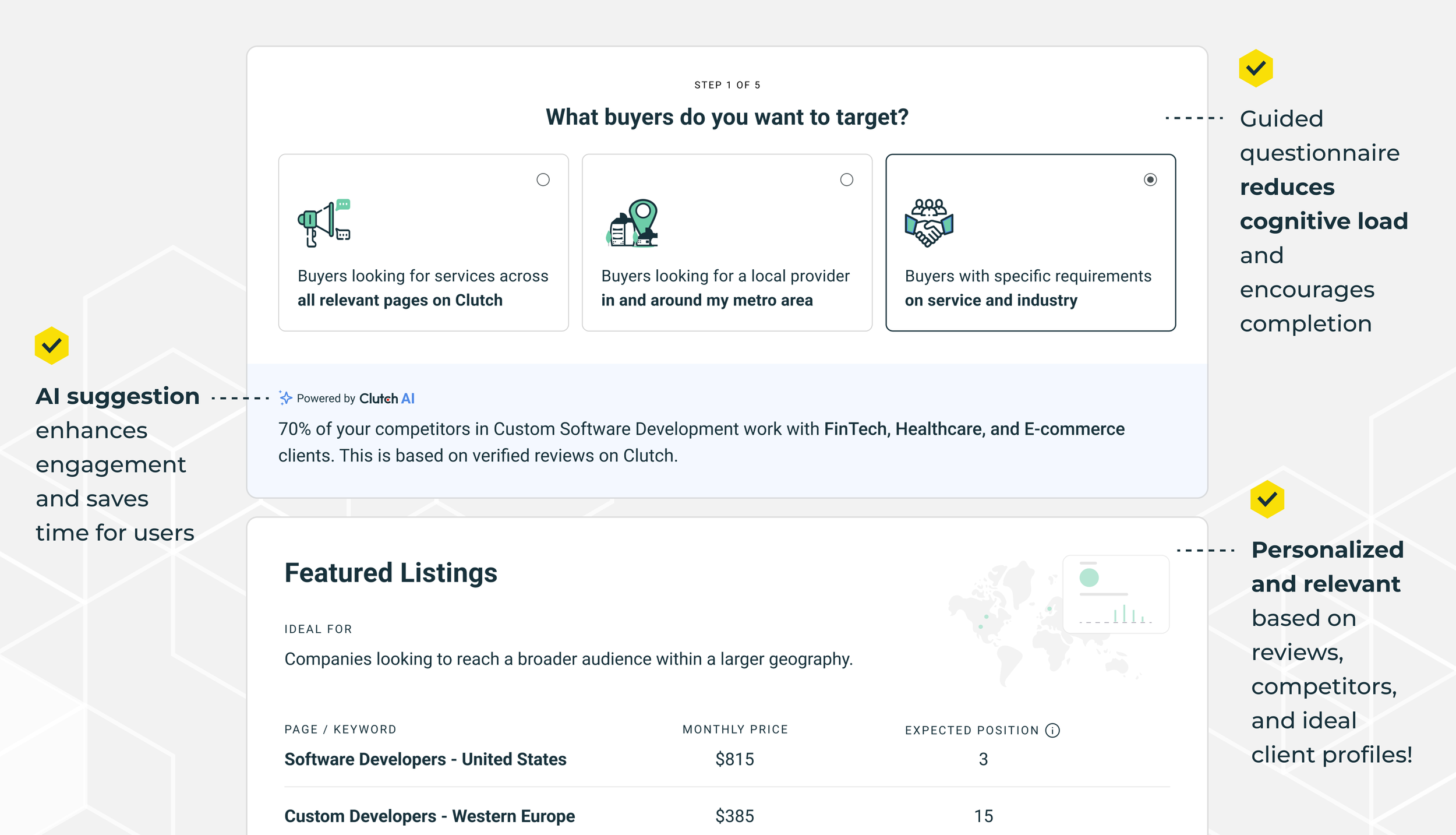Click 'FinTech, Healthcare, and E-commerce' bold text
Image resolution: width=1456 pixels, height=835 pixels.
(x=974, y=429)
